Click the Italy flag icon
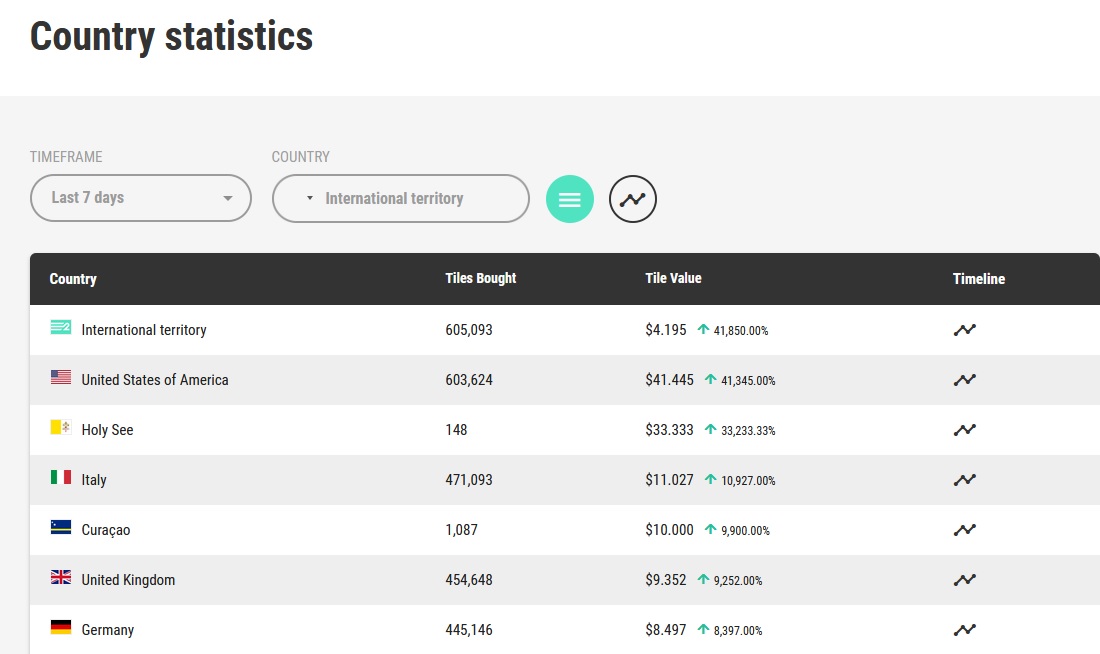The height and width of the screenshot is (654, 1100). pyautogui.click(x=61, y=477)
